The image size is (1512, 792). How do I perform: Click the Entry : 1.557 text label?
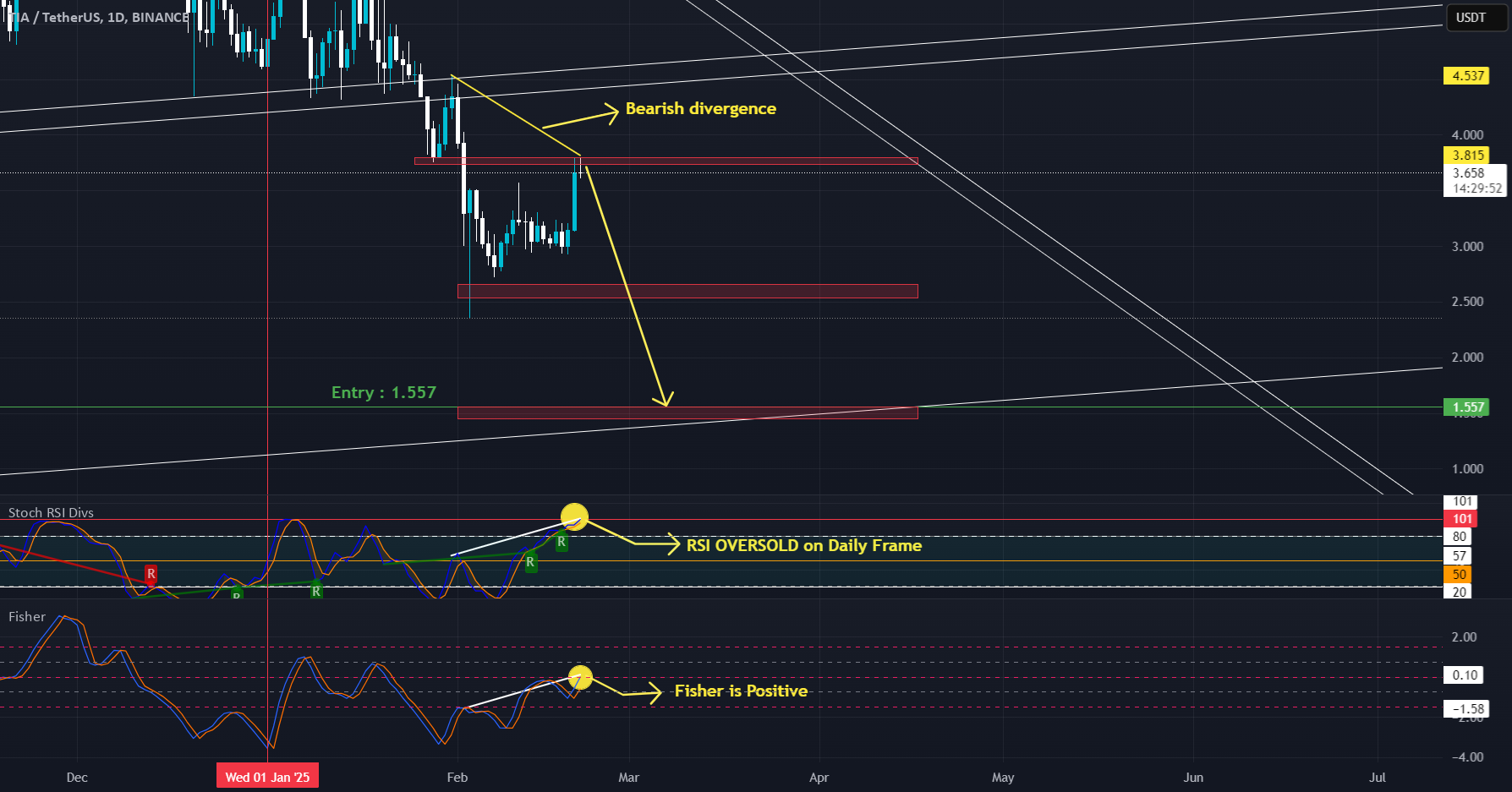coord(384,392)
